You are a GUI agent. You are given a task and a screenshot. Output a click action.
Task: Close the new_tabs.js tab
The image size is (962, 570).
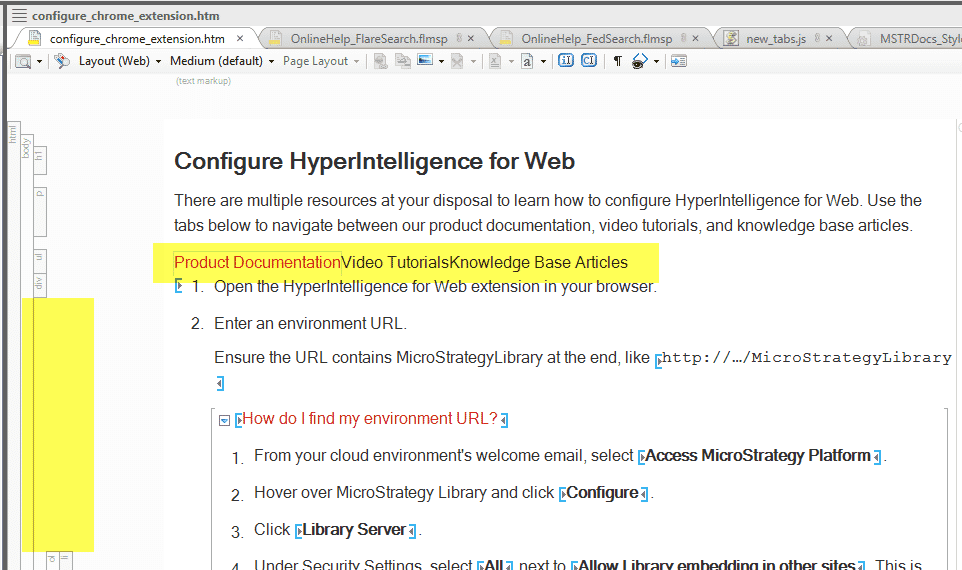pos(829,38)
